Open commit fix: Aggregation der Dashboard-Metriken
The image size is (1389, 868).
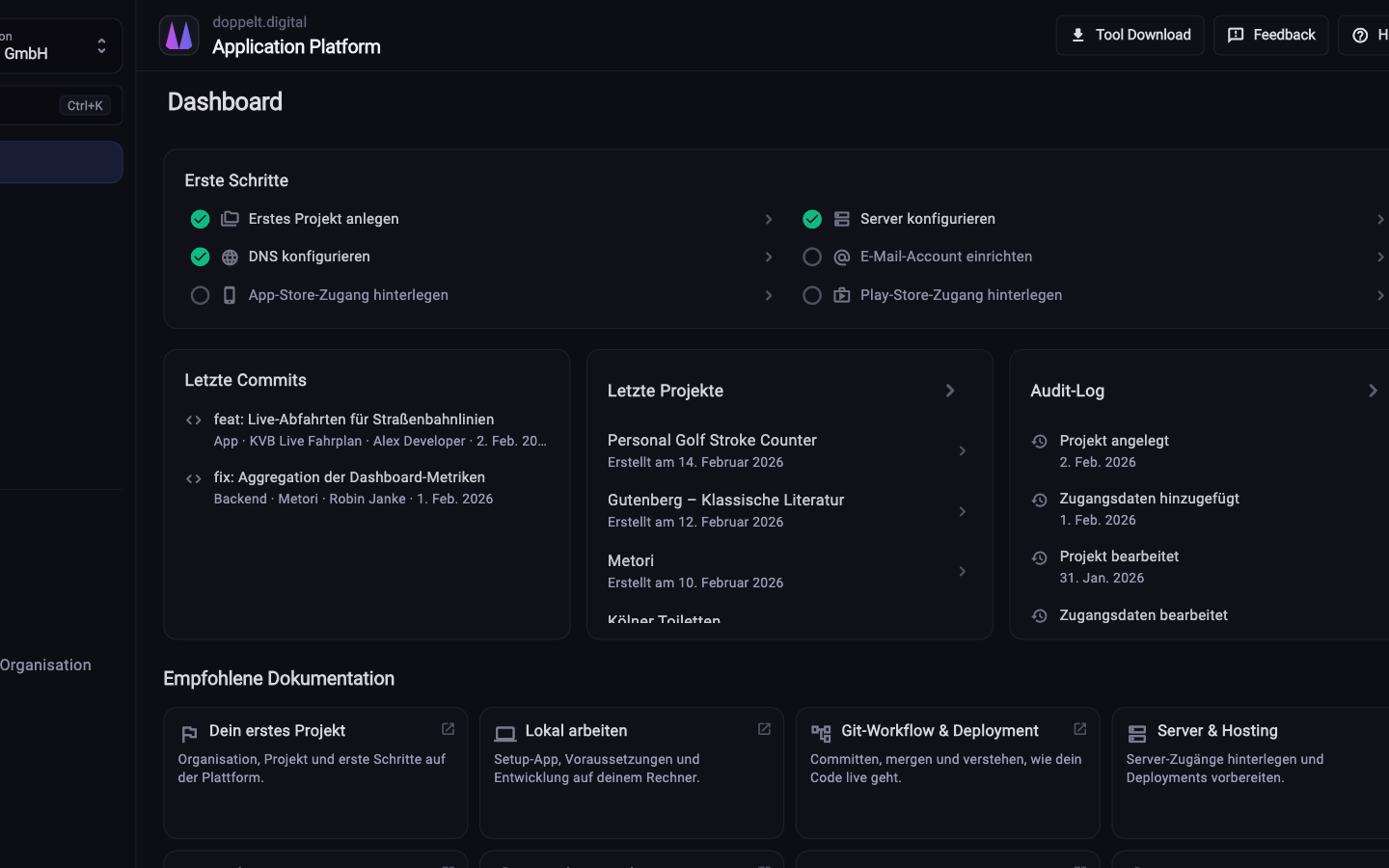tap(367, 487)
